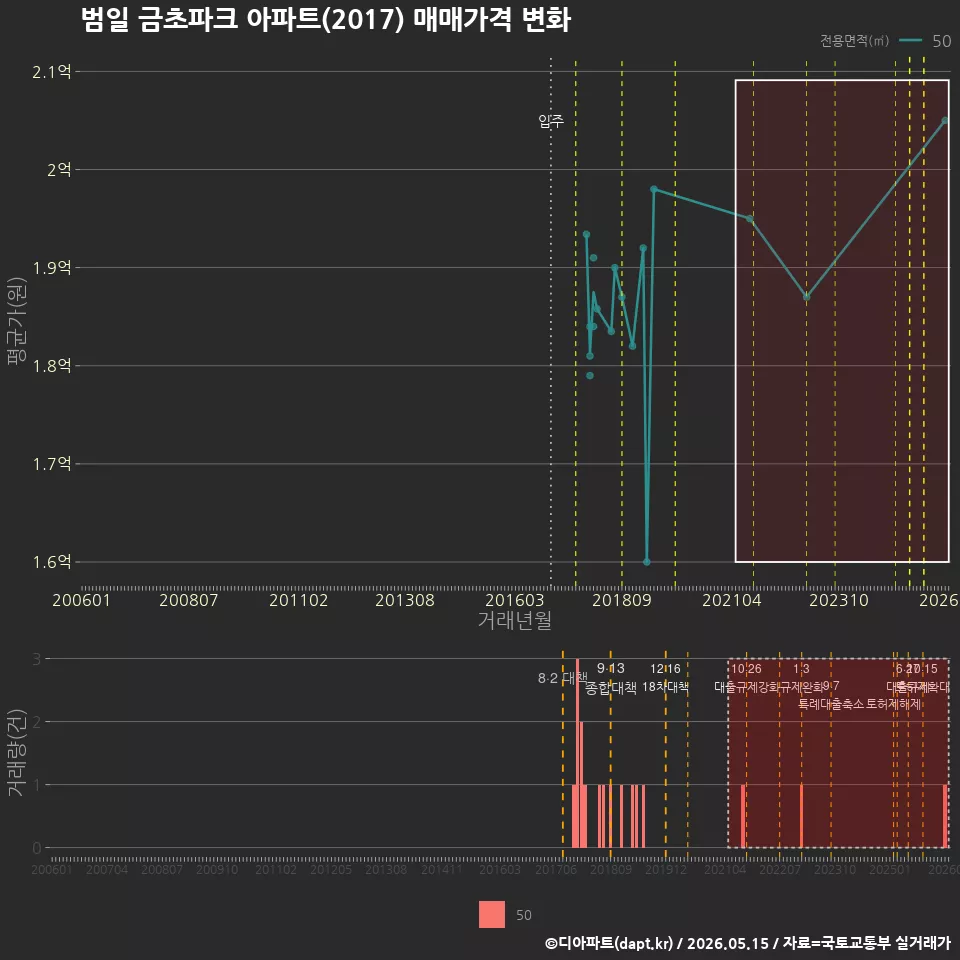Viewport: 960px width, 960px height.
Task: Click the 201205 label on the volume chart axis
Action: pos(331,869)
